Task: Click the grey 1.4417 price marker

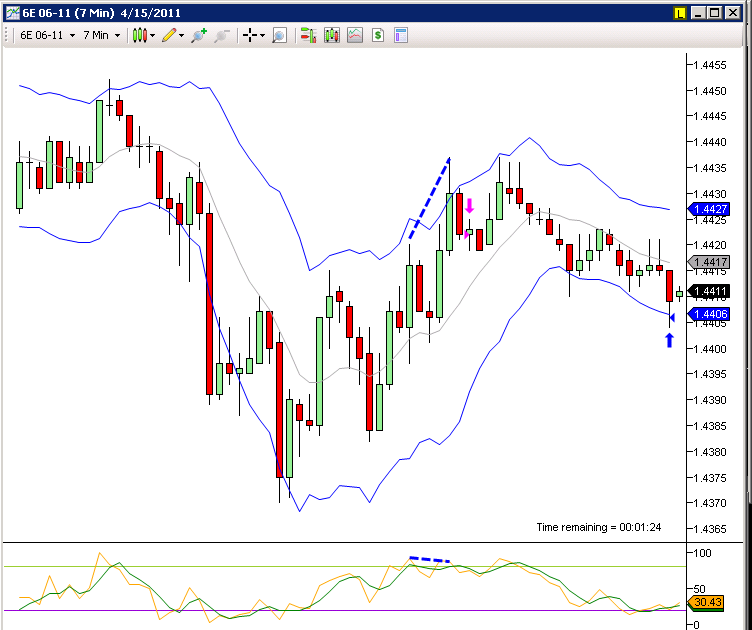Action: point(708,262)
